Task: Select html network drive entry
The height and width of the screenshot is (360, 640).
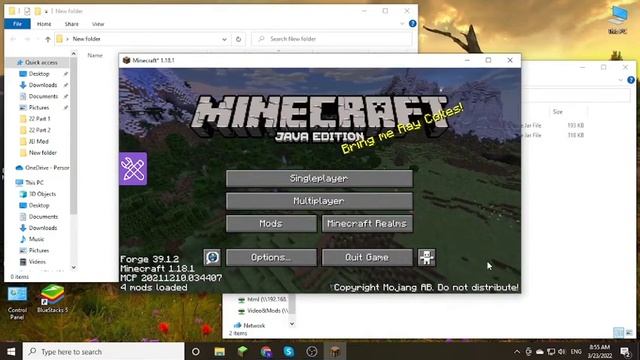Action: 267,299
